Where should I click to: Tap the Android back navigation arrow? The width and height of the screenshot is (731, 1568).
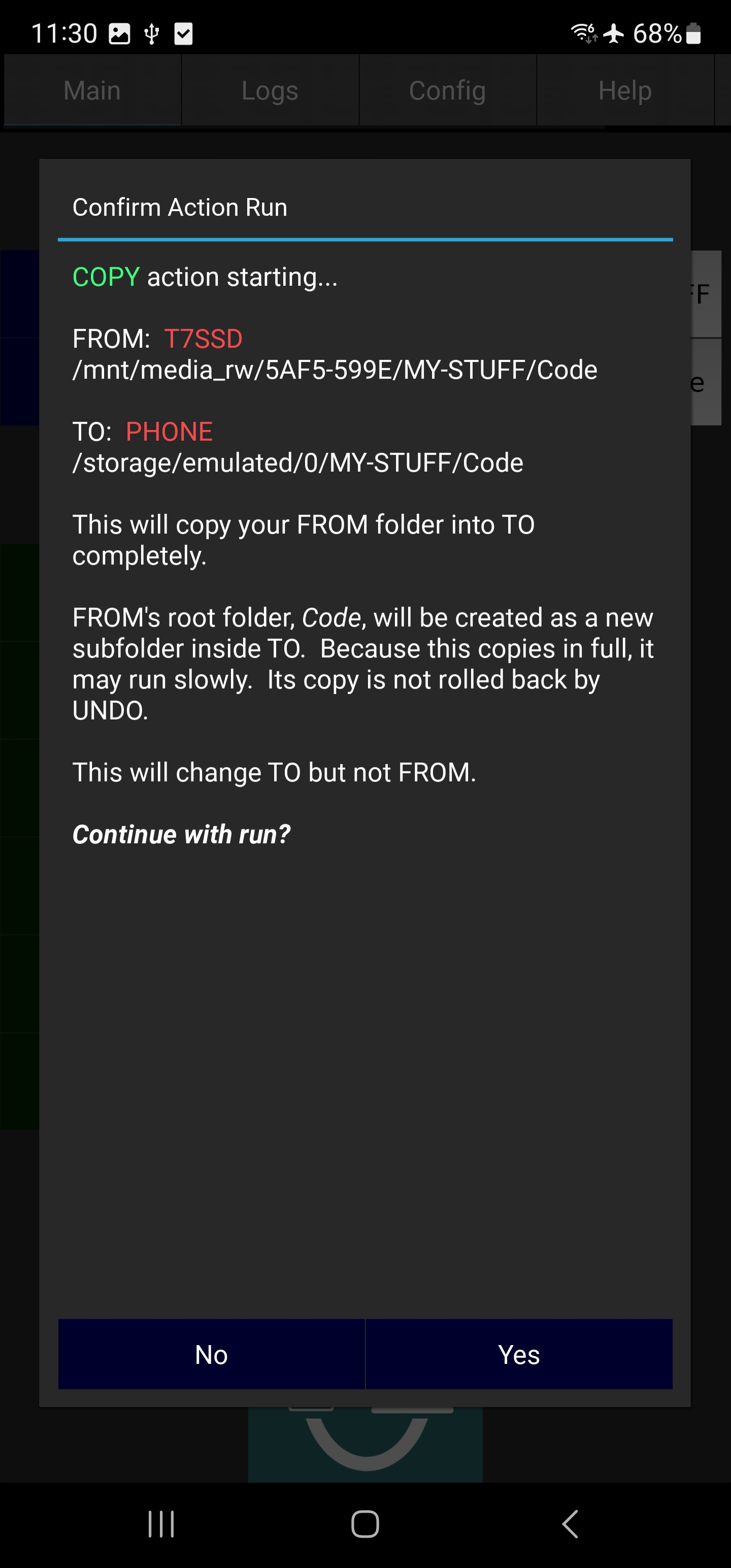pos(570,1524)
